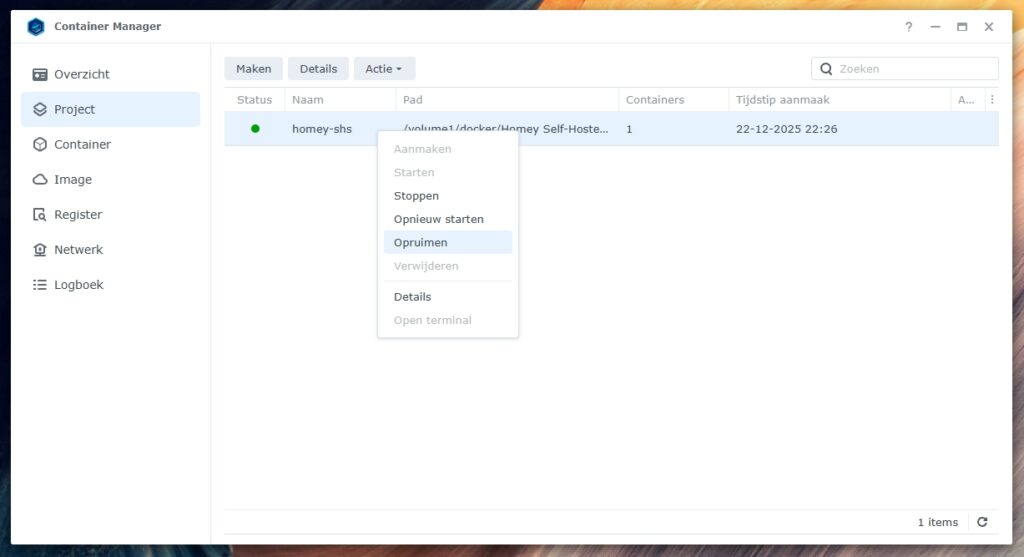Click the Container Manager logo icon
Image resolution: width=1024 pixels, height=557 pixels.
36,27
